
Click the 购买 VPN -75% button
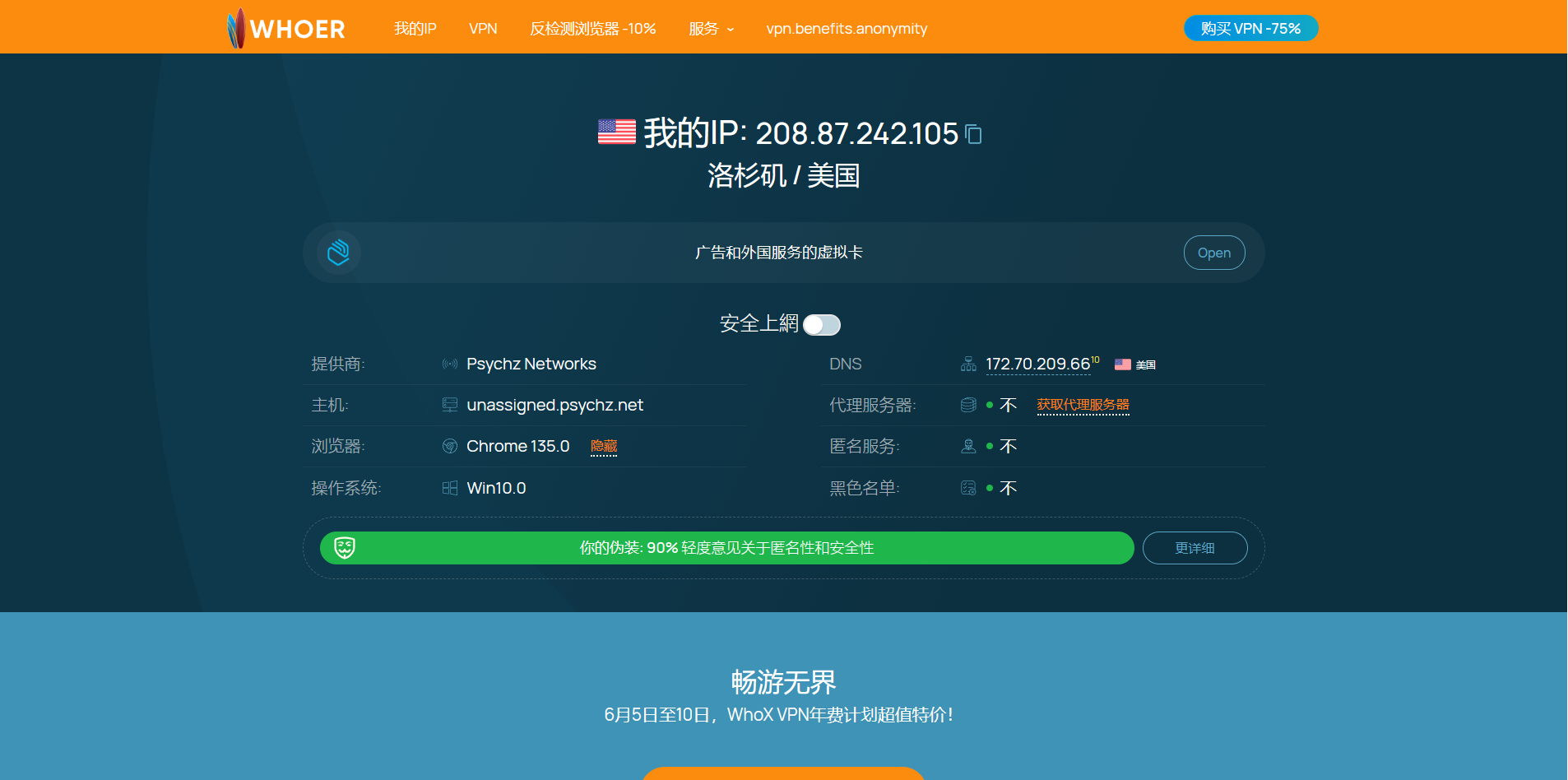tap(1250, 28)
